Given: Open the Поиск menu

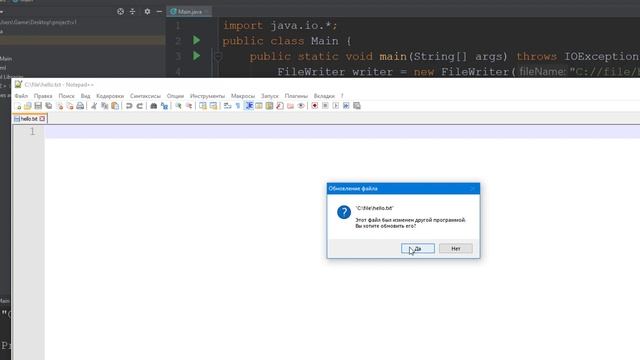Looking at the screenshot, I should 67,96.
